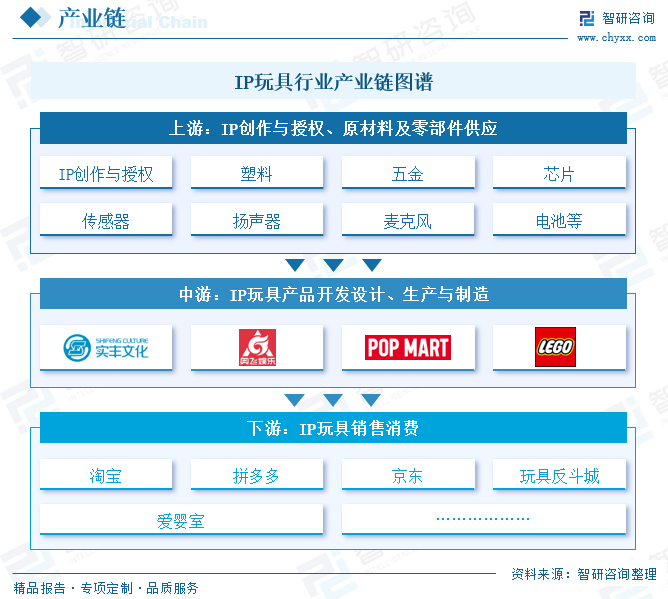
Task: Select the POP MART logo
Action: 408,347
